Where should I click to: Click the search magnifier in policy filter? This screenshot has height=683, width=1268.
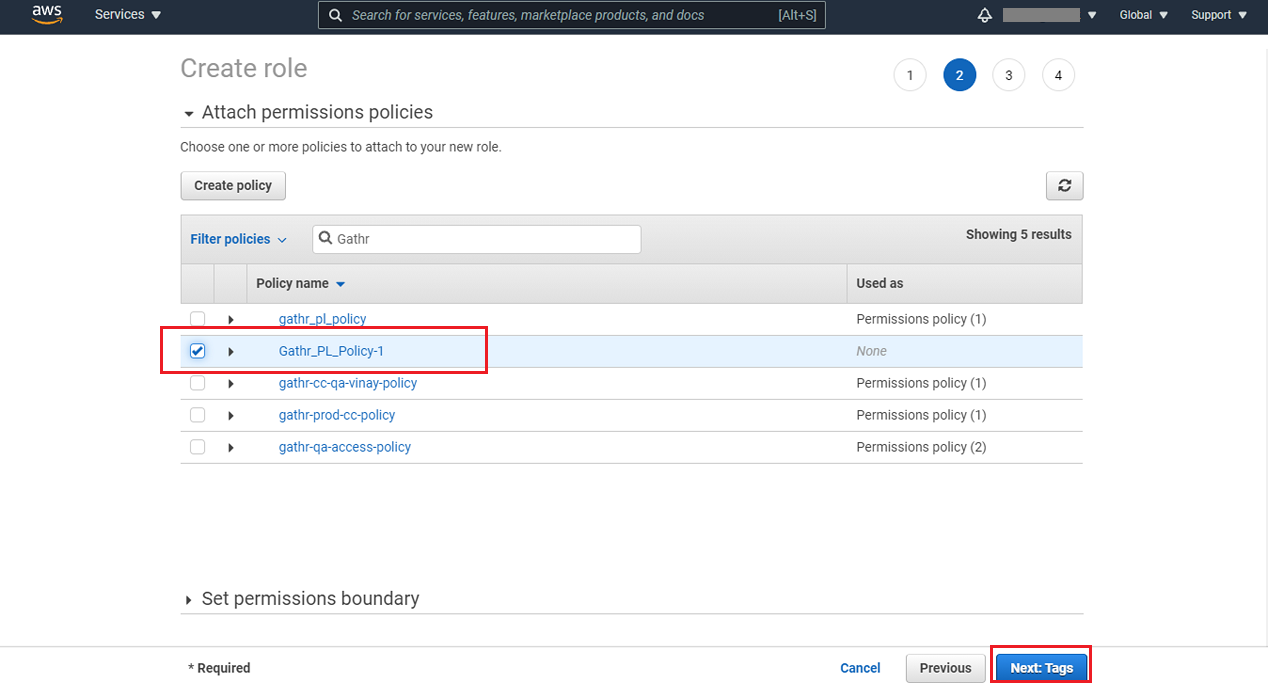325,239
